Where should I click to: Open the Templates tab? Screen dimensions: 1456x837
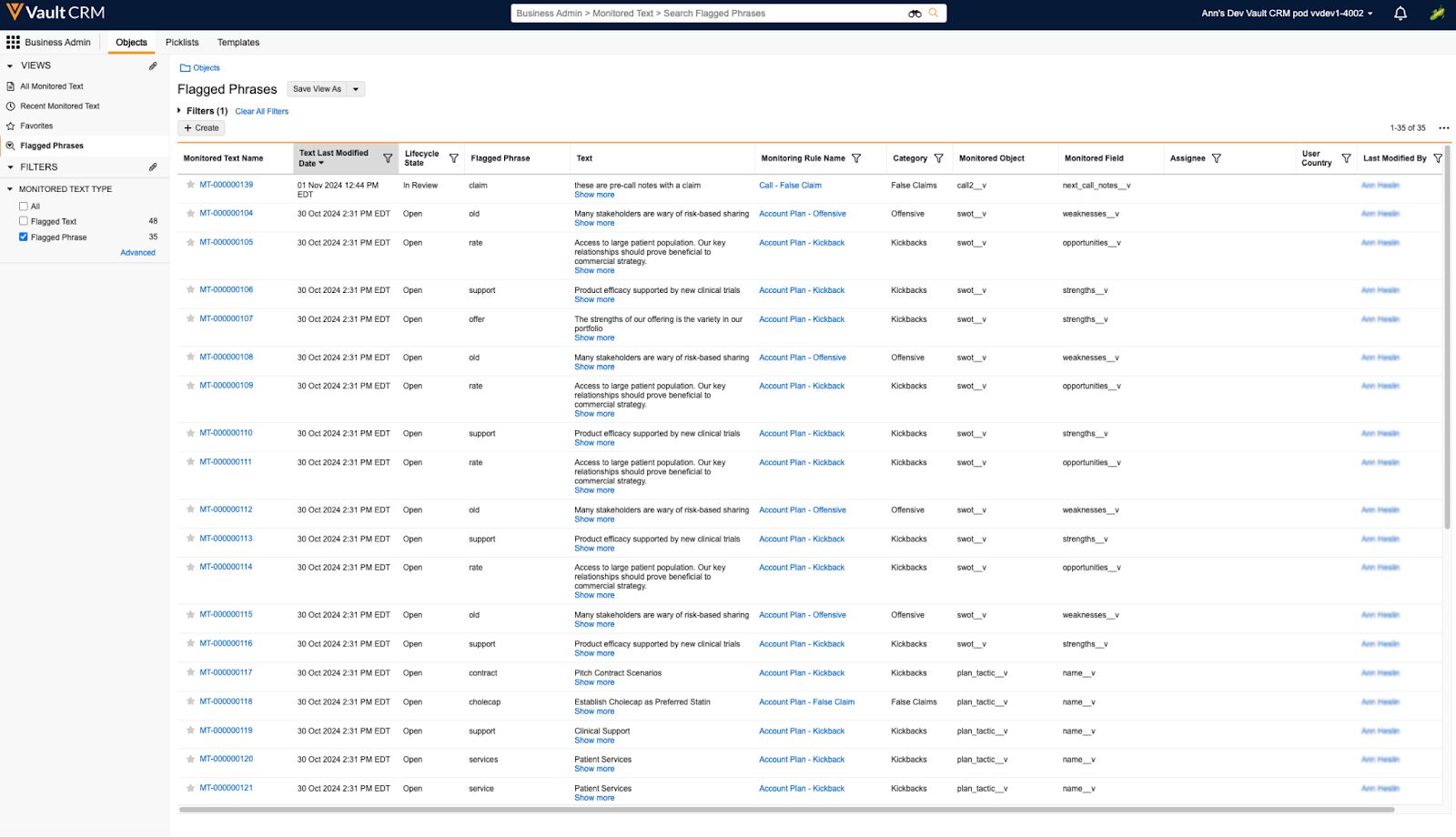point(238,43)
